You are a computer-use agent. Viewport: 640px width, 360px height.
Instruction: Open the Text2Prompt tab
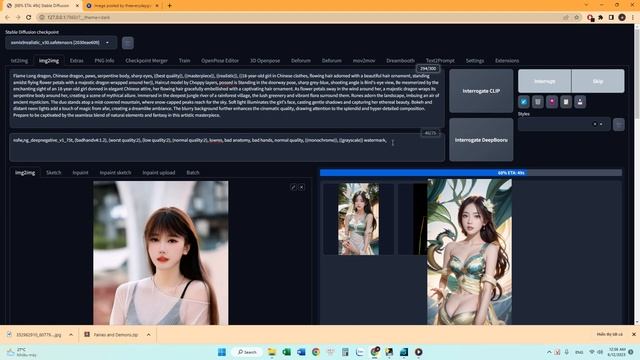coord(440,60)
